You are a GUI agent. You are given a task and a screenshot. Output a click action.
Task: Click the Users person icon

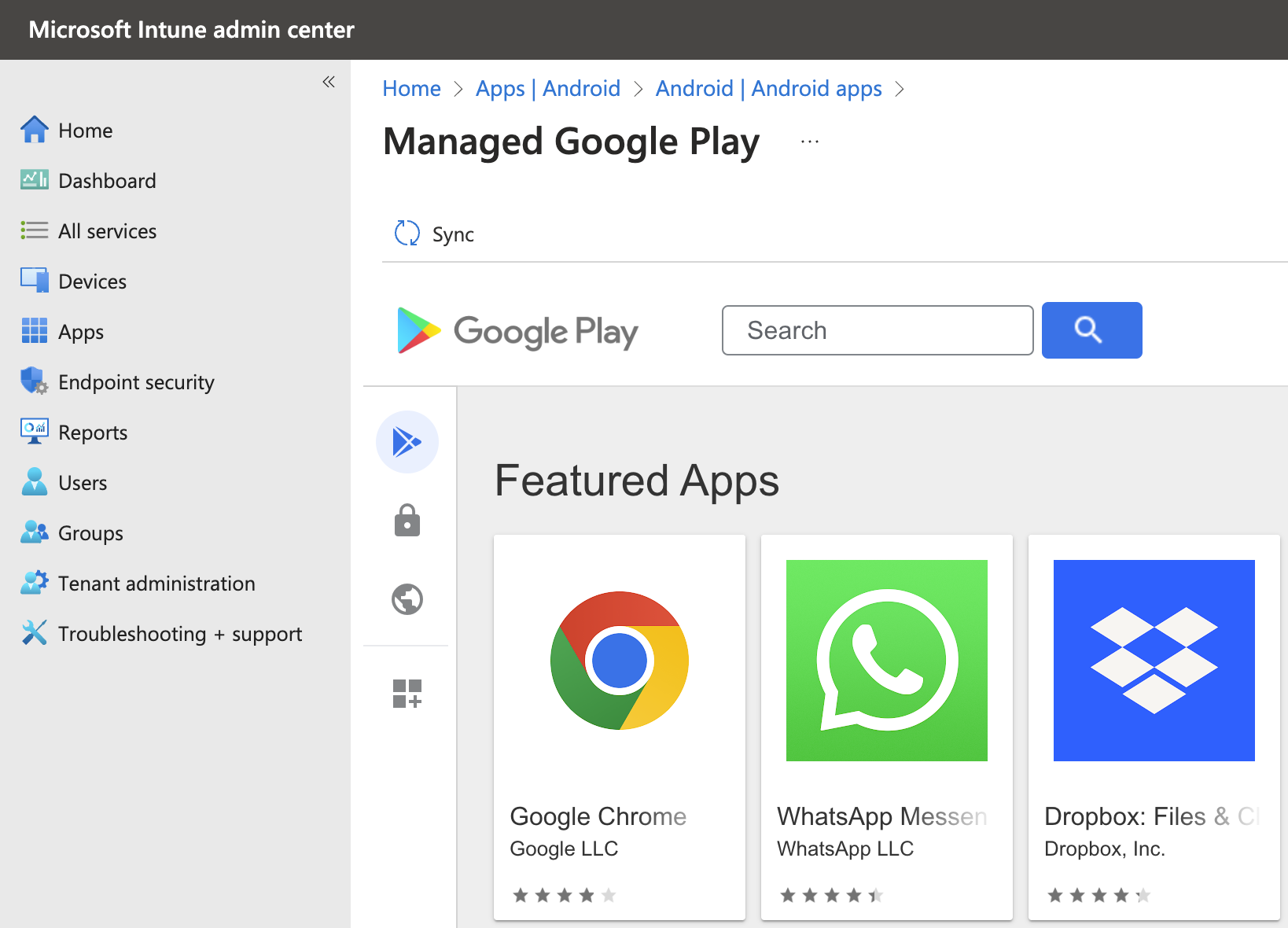click(35, 482)
